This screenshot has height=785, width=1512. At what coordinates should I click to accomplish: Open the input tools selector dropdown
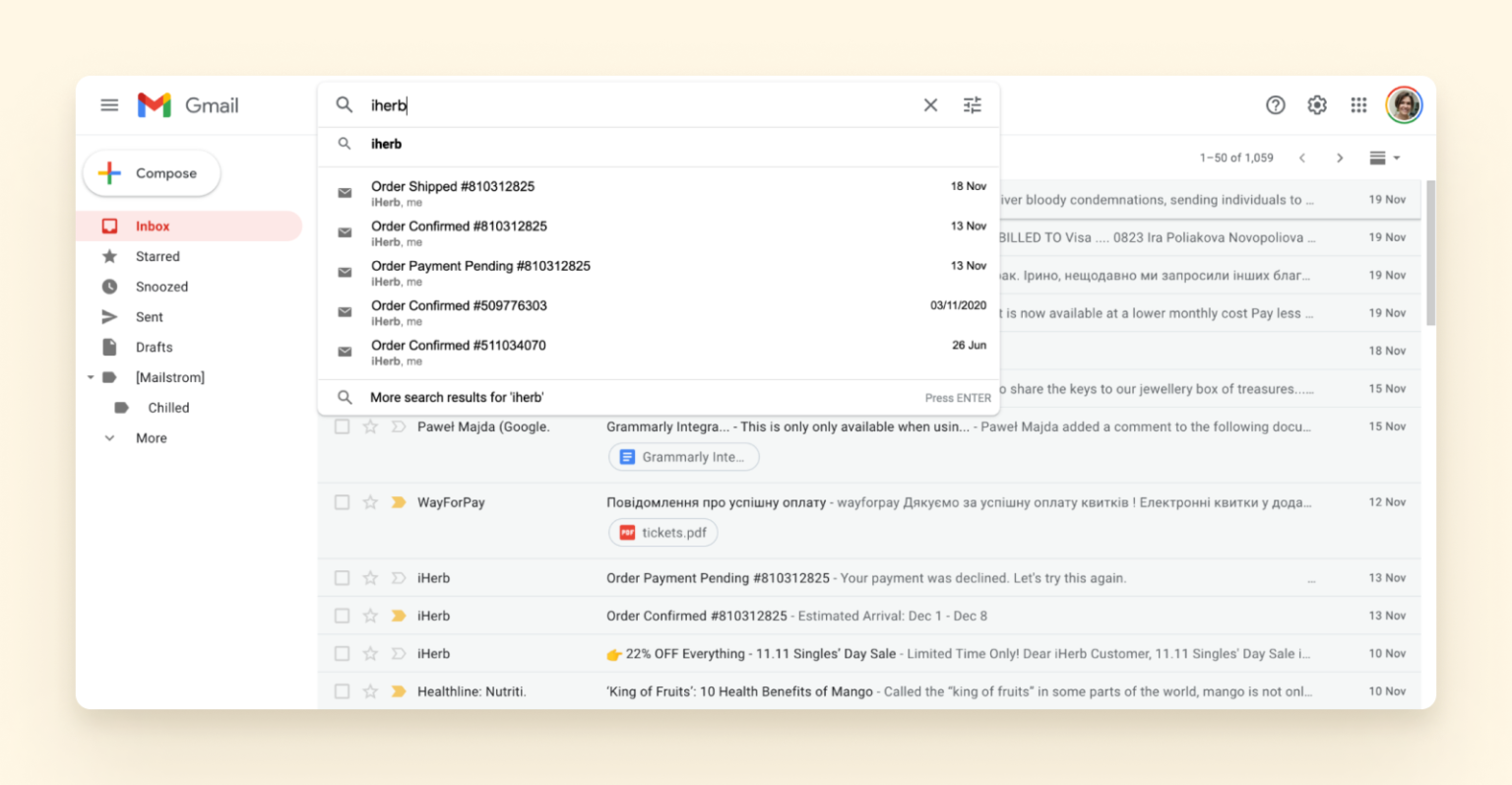(x=1384, y=158)
